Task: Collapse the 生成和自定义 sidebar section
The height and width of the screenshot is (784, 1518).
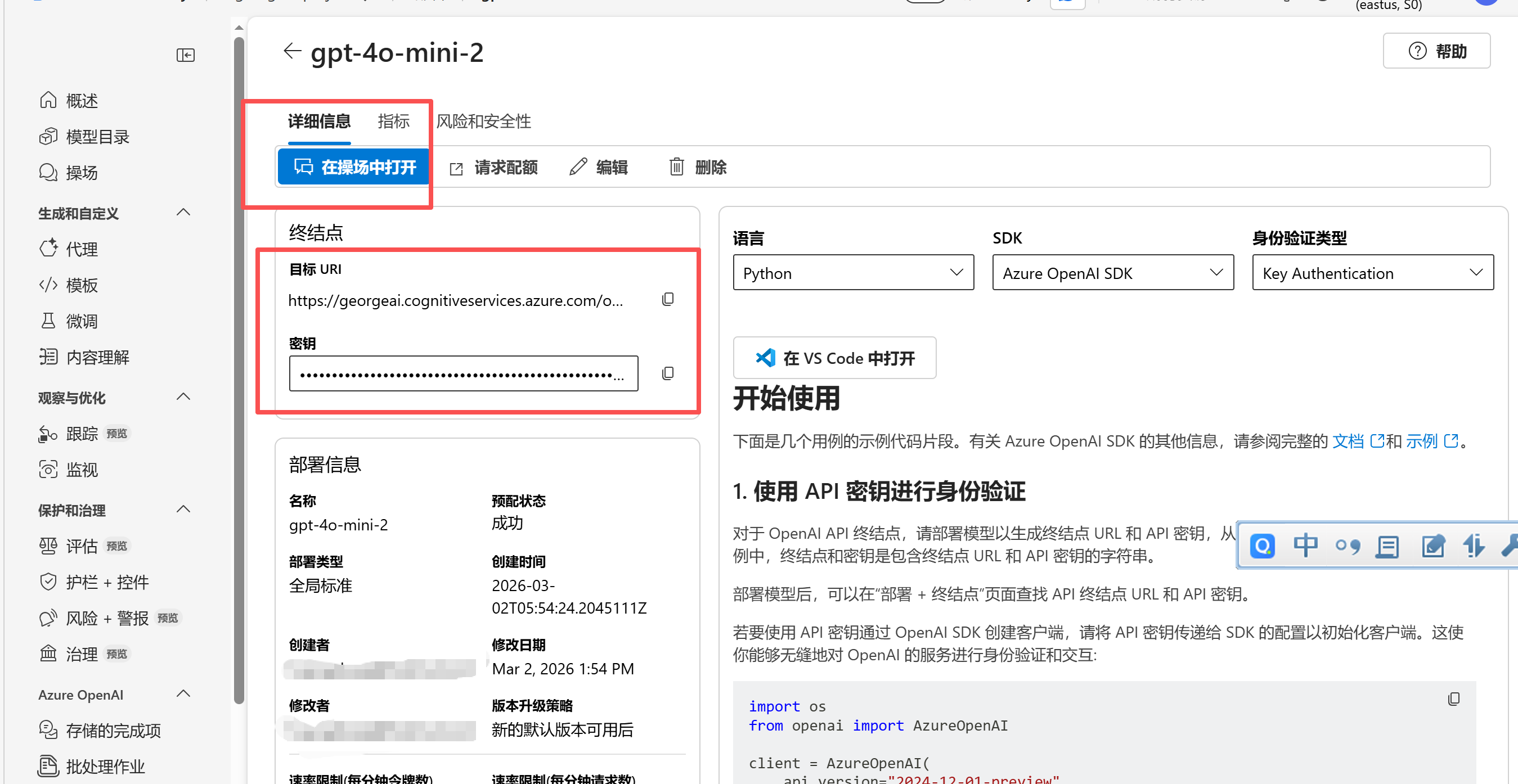Action: coord(183,213)
